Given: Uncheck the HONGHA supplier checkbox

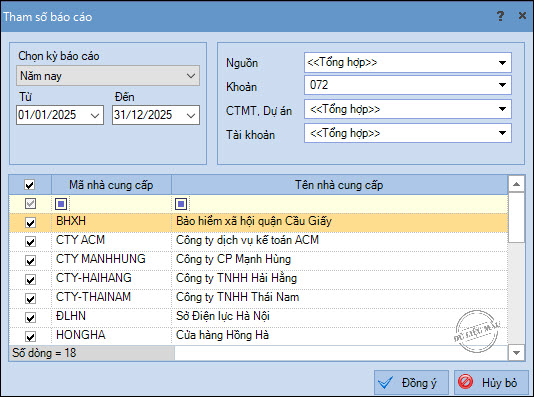Looking at the screenshot, I should pos(30,336).
